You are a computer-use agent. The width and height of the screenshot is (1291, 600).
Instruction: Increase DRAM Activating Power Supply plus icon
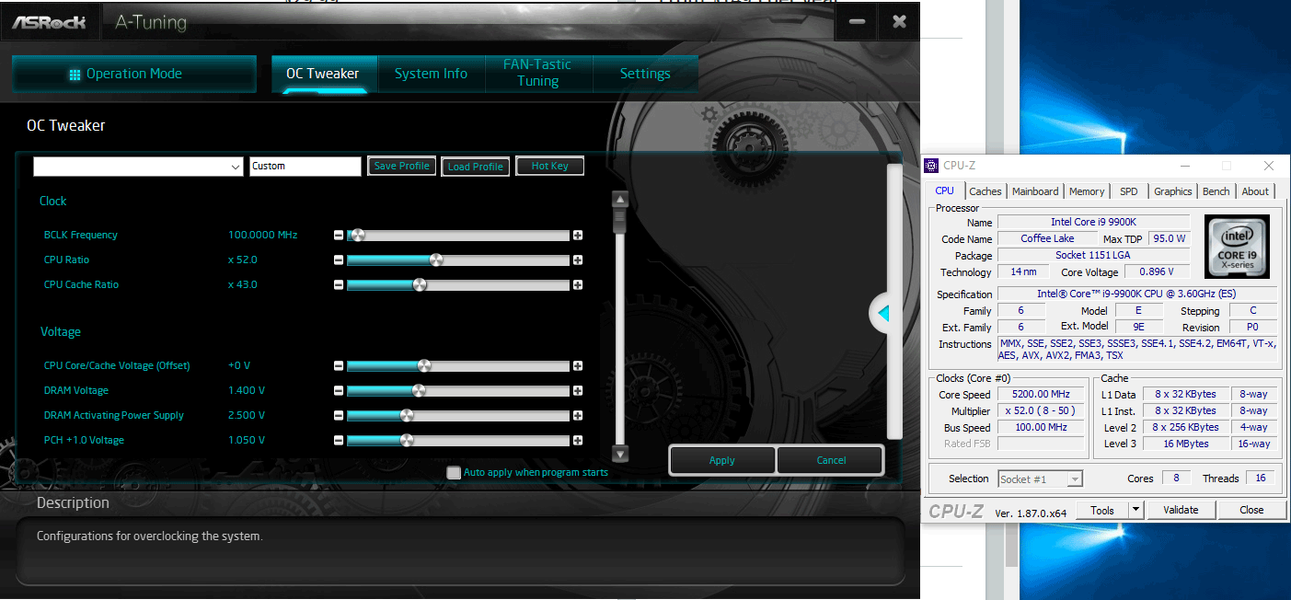coord(578,415)
